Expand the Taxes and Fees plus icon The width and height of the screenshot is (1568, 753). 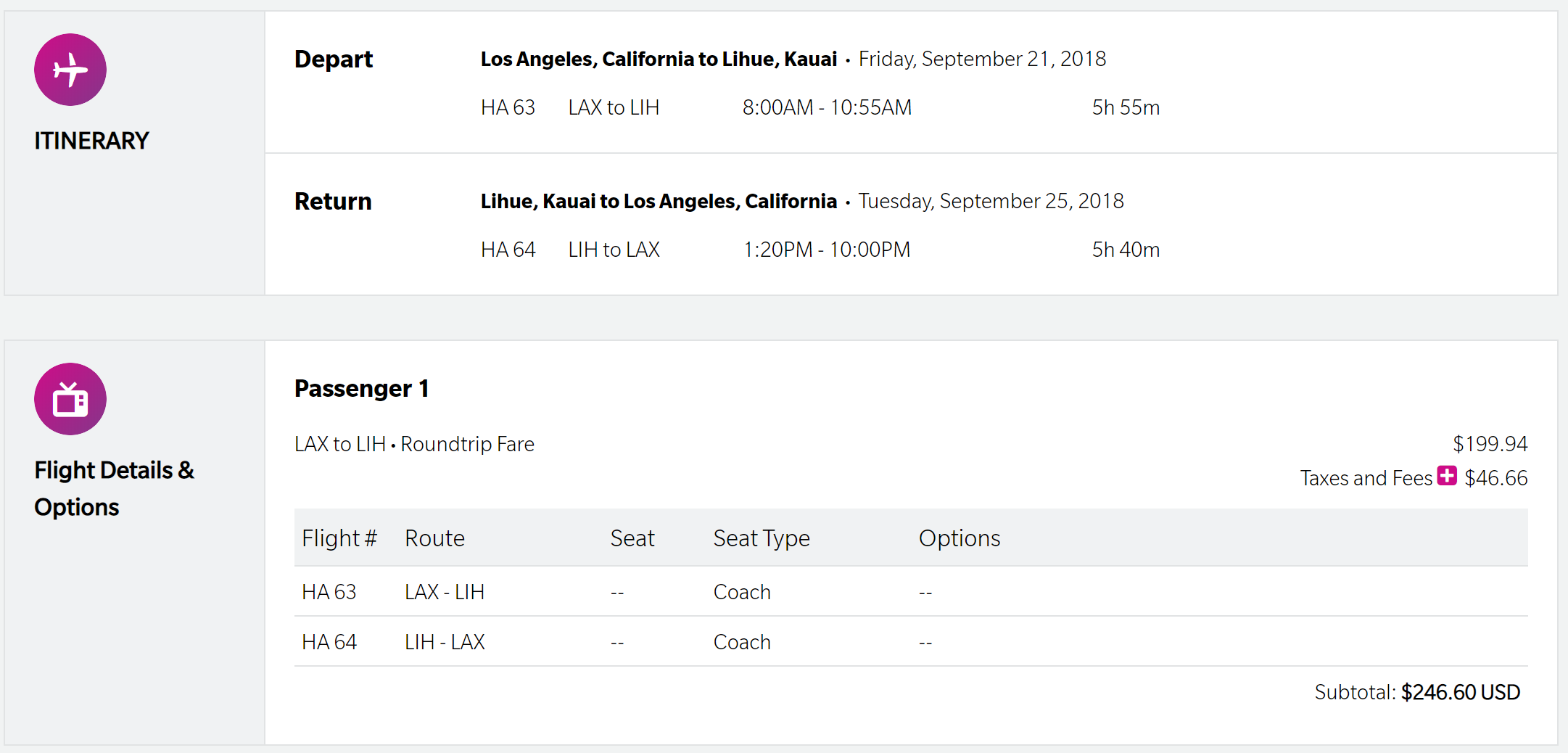point(1447,476)
